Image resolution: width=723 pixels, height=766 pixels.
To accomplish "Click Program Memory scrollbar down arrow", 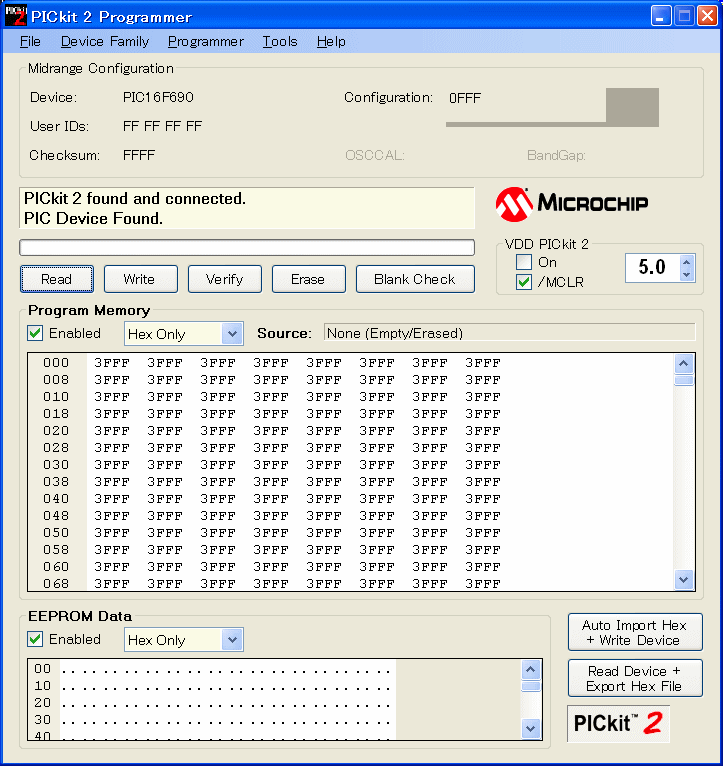I will pos(683,580).
